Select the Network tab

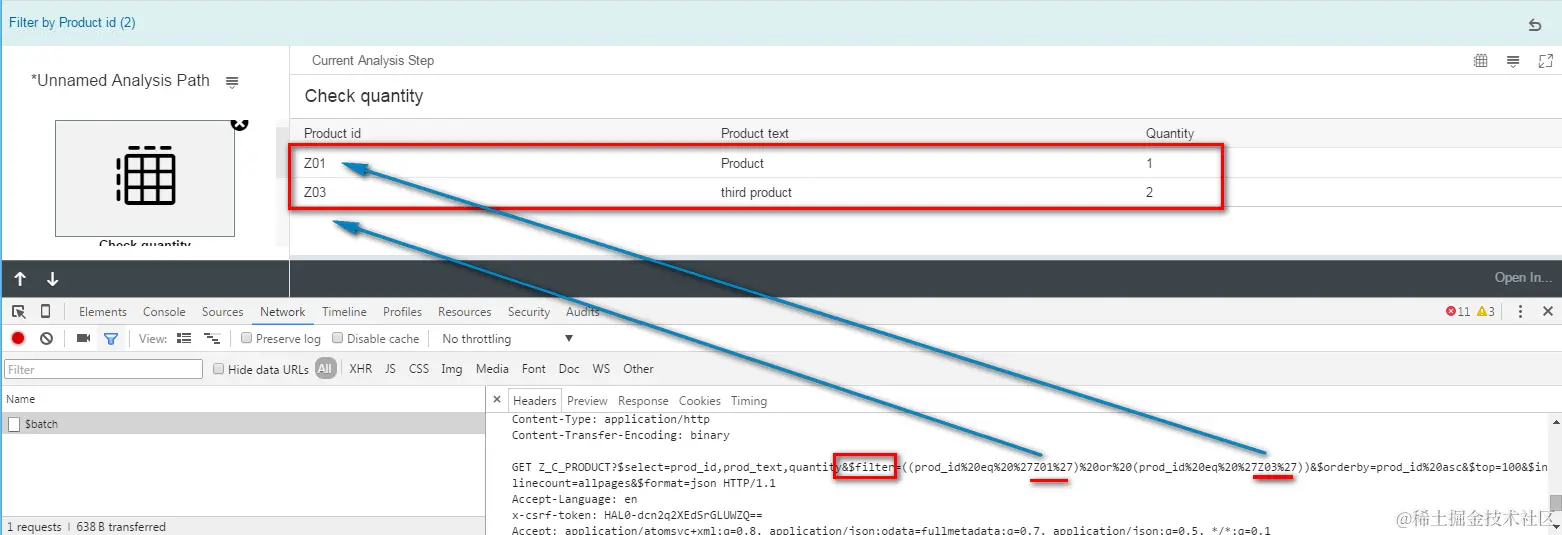pos(283,312)
